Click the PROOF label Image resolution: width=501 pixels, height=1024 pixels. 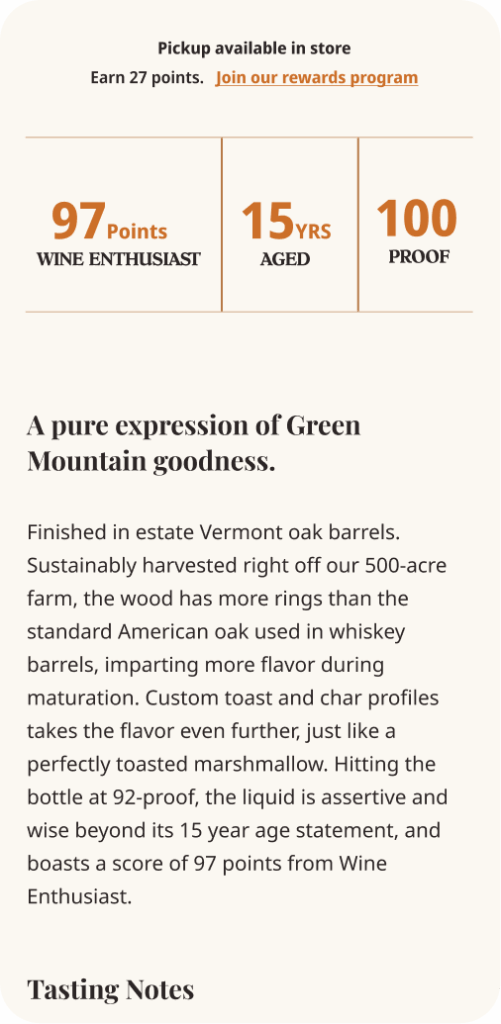coord(419,257)
